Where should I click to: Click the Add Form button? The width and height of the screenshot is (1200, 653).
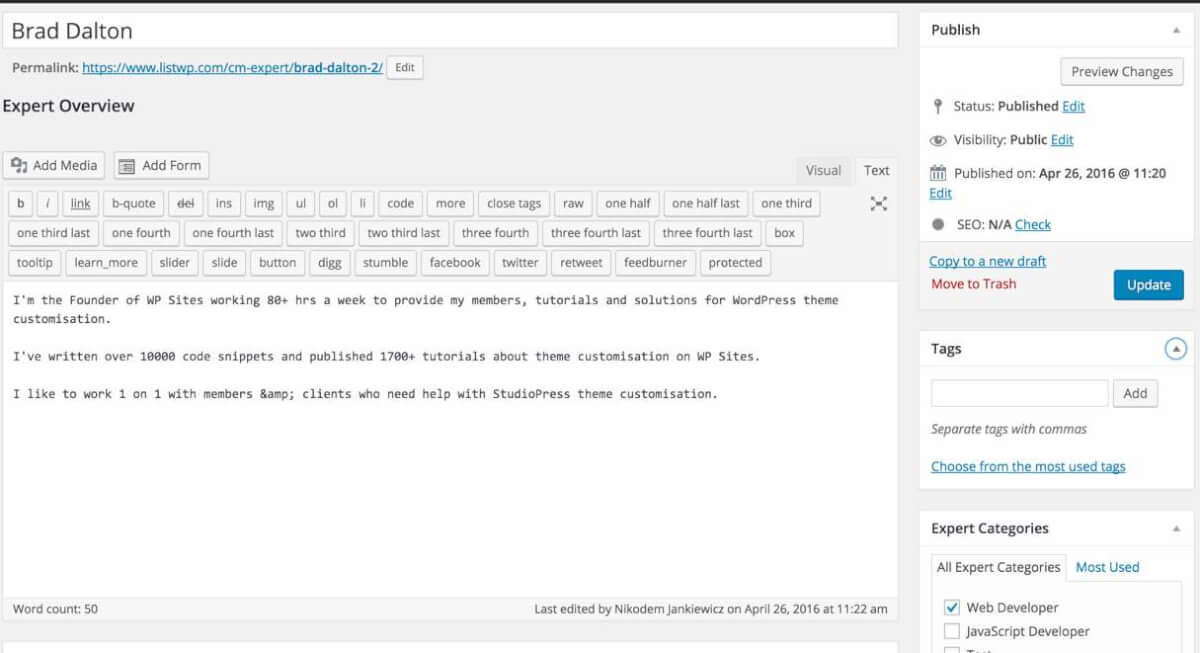pyautogui.click(x=161, y=166)
